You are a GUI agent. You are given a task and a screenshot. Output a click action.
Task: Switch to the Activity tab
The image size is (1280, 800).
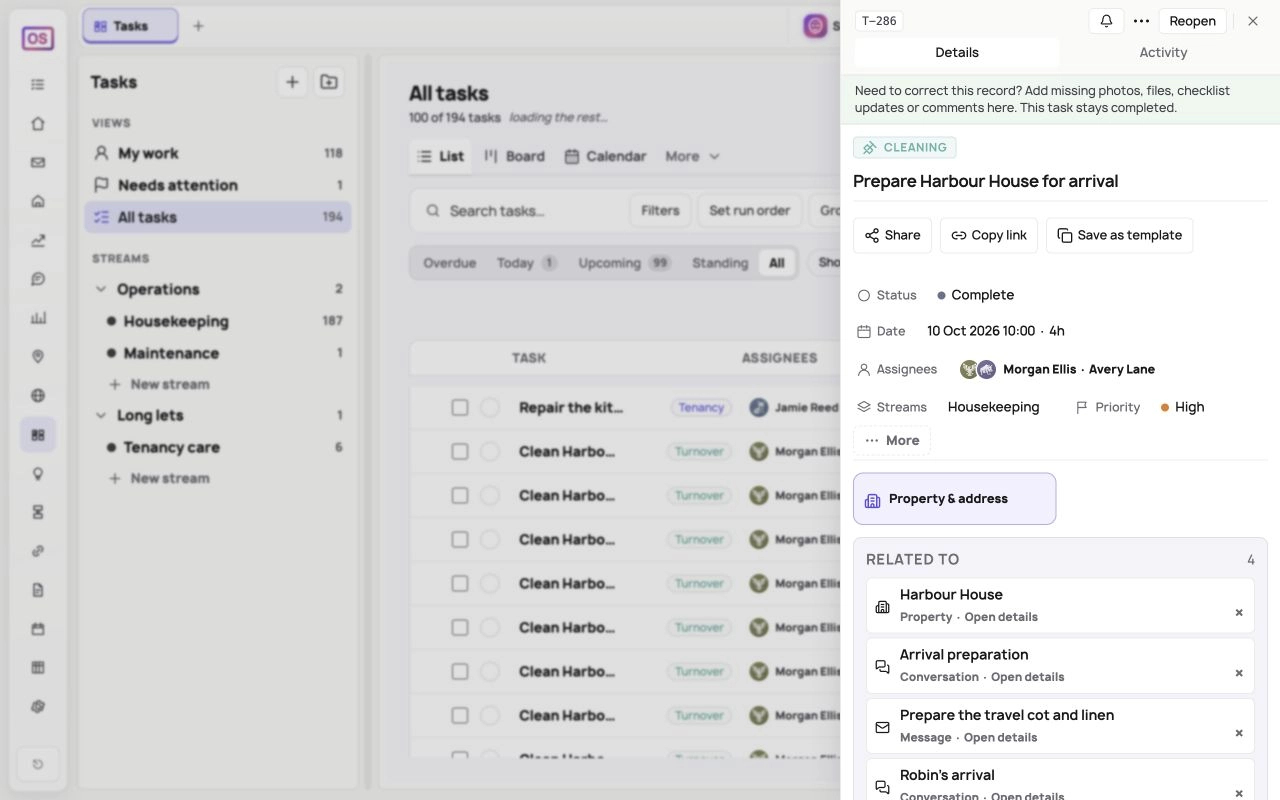[1163, 53]
